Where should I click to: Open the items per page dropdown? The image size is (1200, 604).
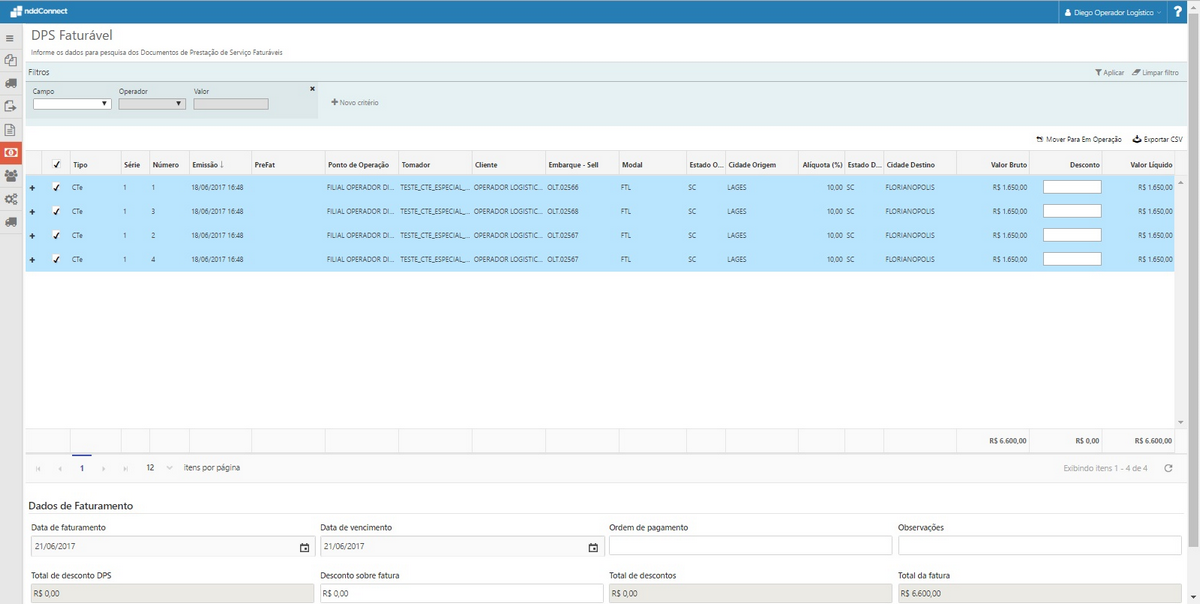159,467
